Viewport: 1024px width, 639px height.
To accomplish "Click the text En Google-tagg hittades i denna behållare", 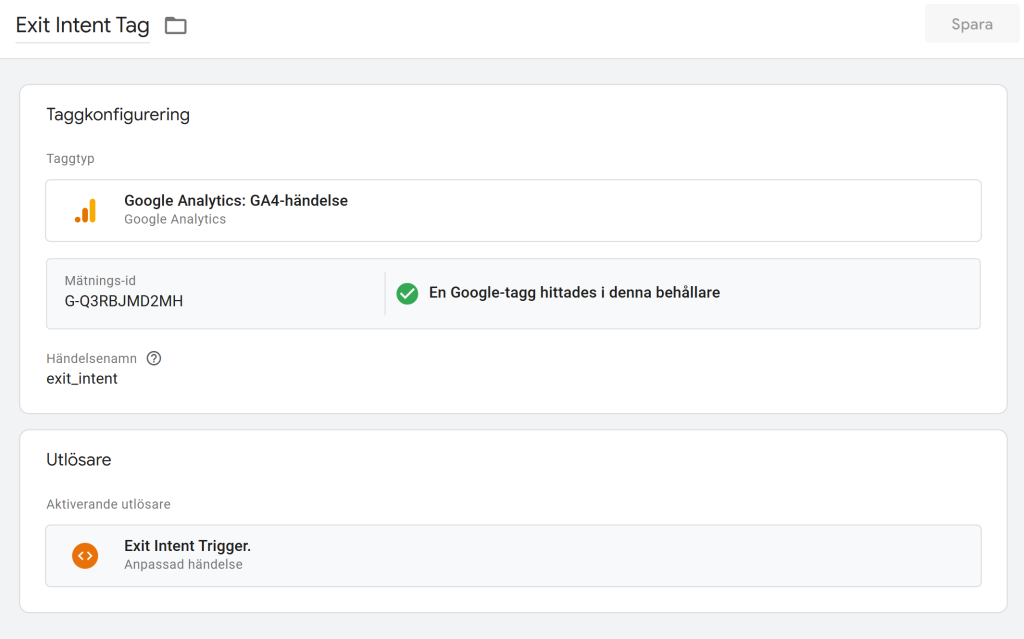I will point(574,293).
